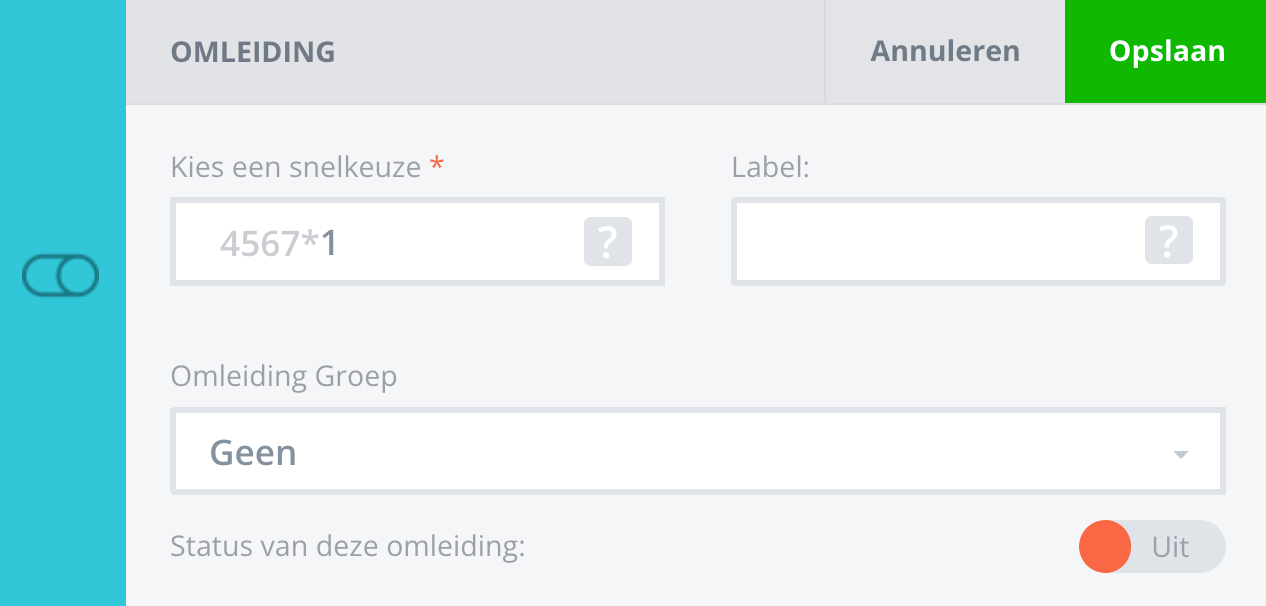Click the 'Omleiding Groep' caption

(x=284, y=376)
